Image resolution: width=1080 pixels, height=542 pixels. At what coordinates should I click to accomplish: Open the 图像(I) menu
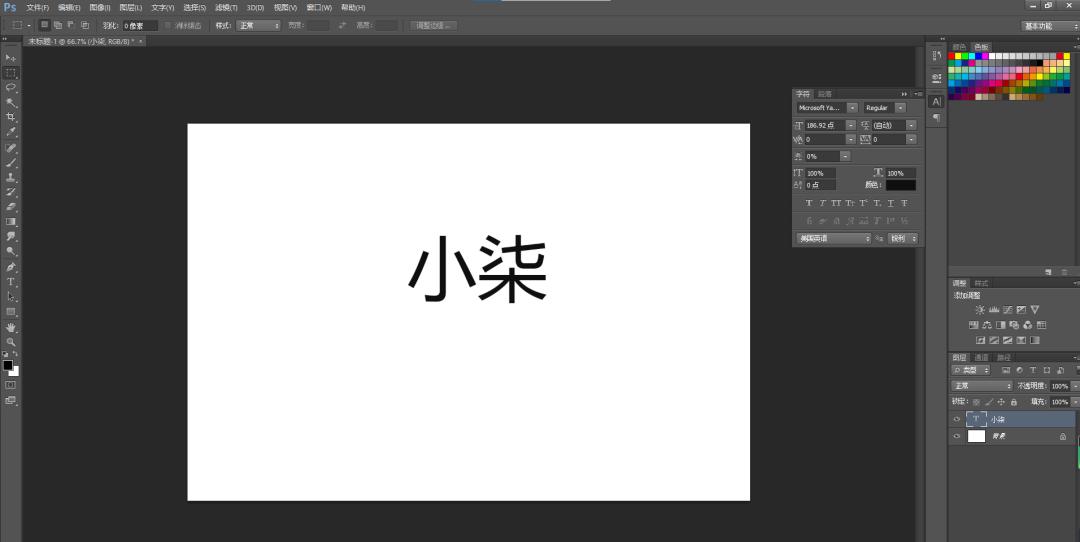[x=100, y=8]
